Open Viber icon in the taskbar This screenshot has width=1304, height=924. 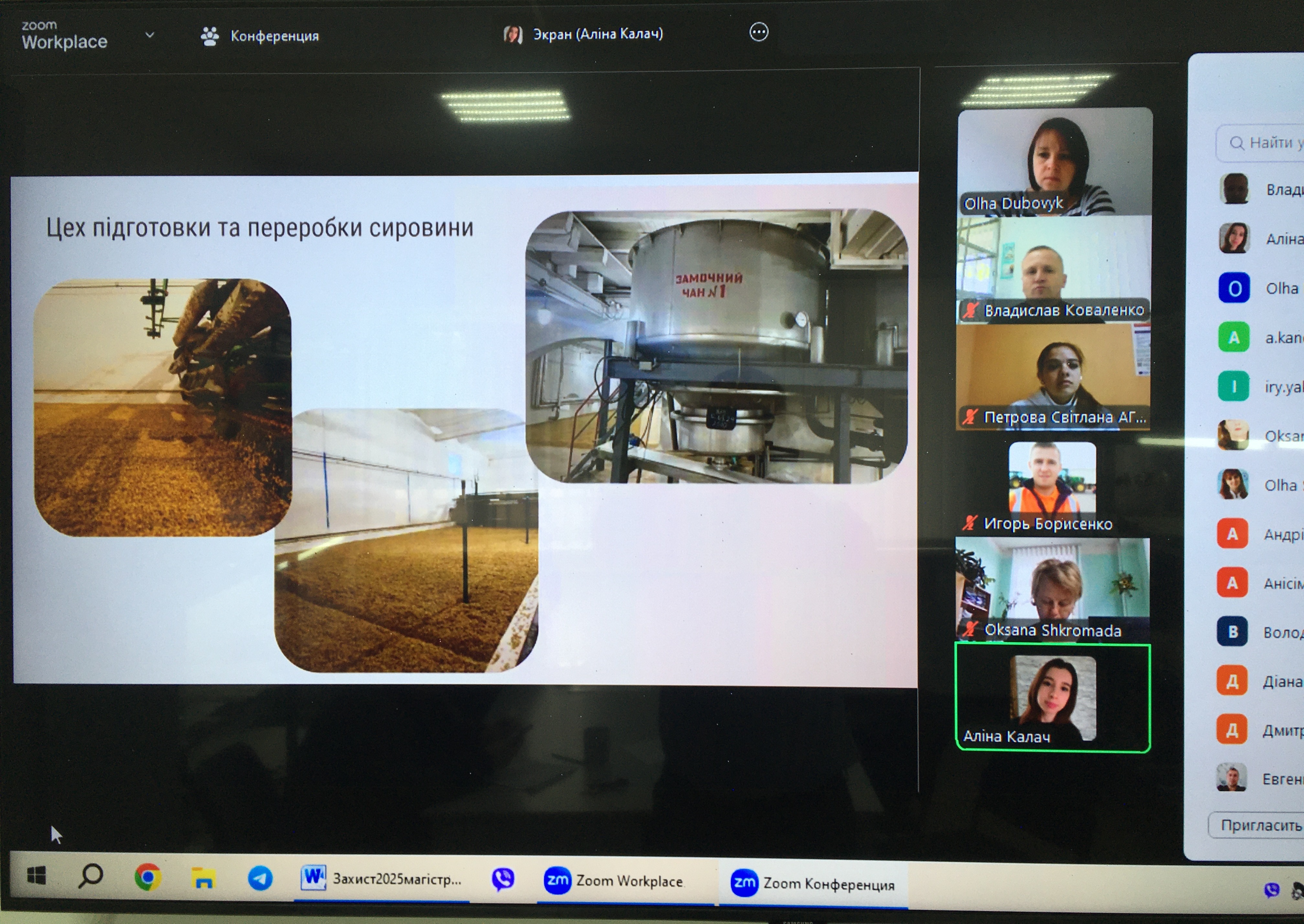pos(503,880)
